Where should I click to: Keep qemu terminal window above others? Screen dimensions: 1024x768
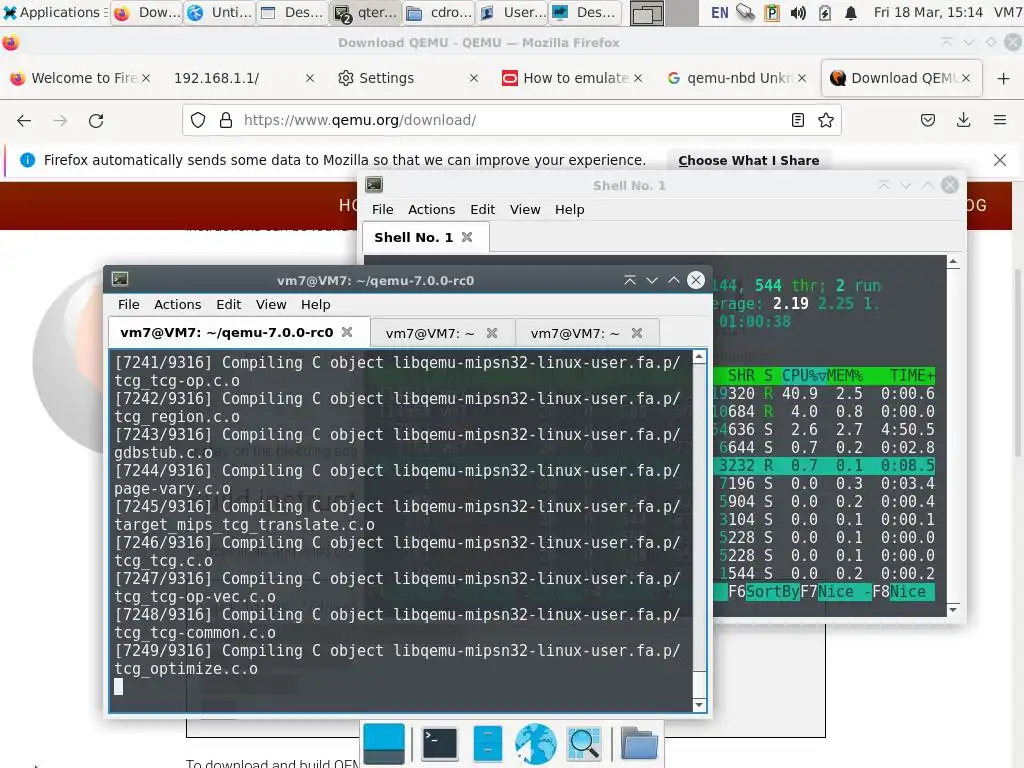coord(630,280)
